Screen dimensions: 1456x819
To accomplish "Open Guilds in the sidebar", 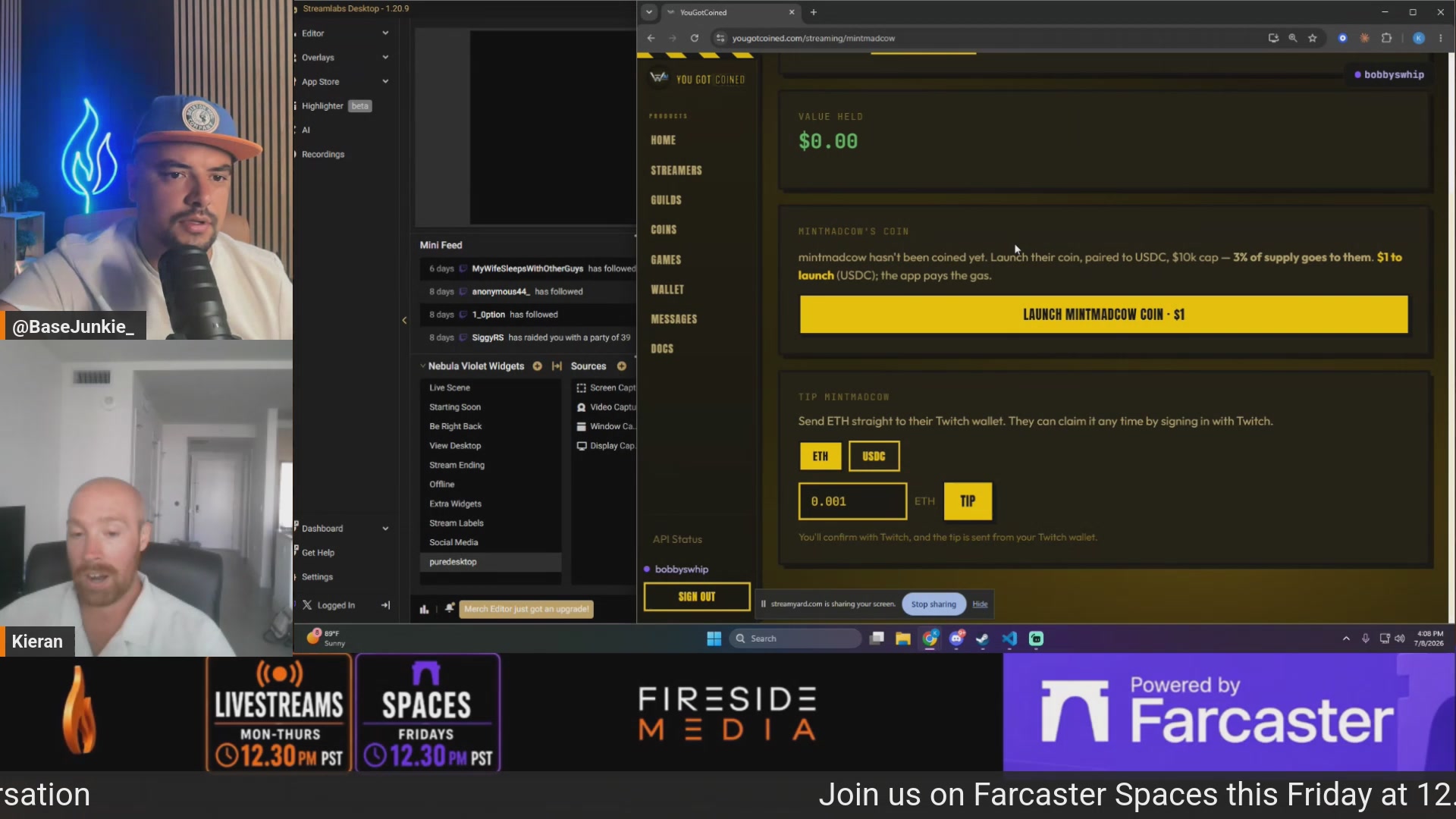I will 666,200.
